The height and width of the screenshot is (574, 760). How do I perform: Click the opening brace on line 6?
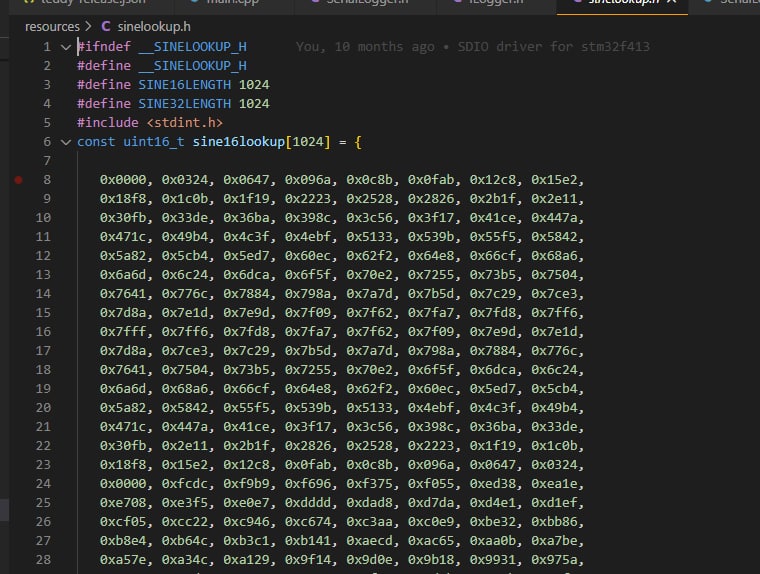pos(357,142)
